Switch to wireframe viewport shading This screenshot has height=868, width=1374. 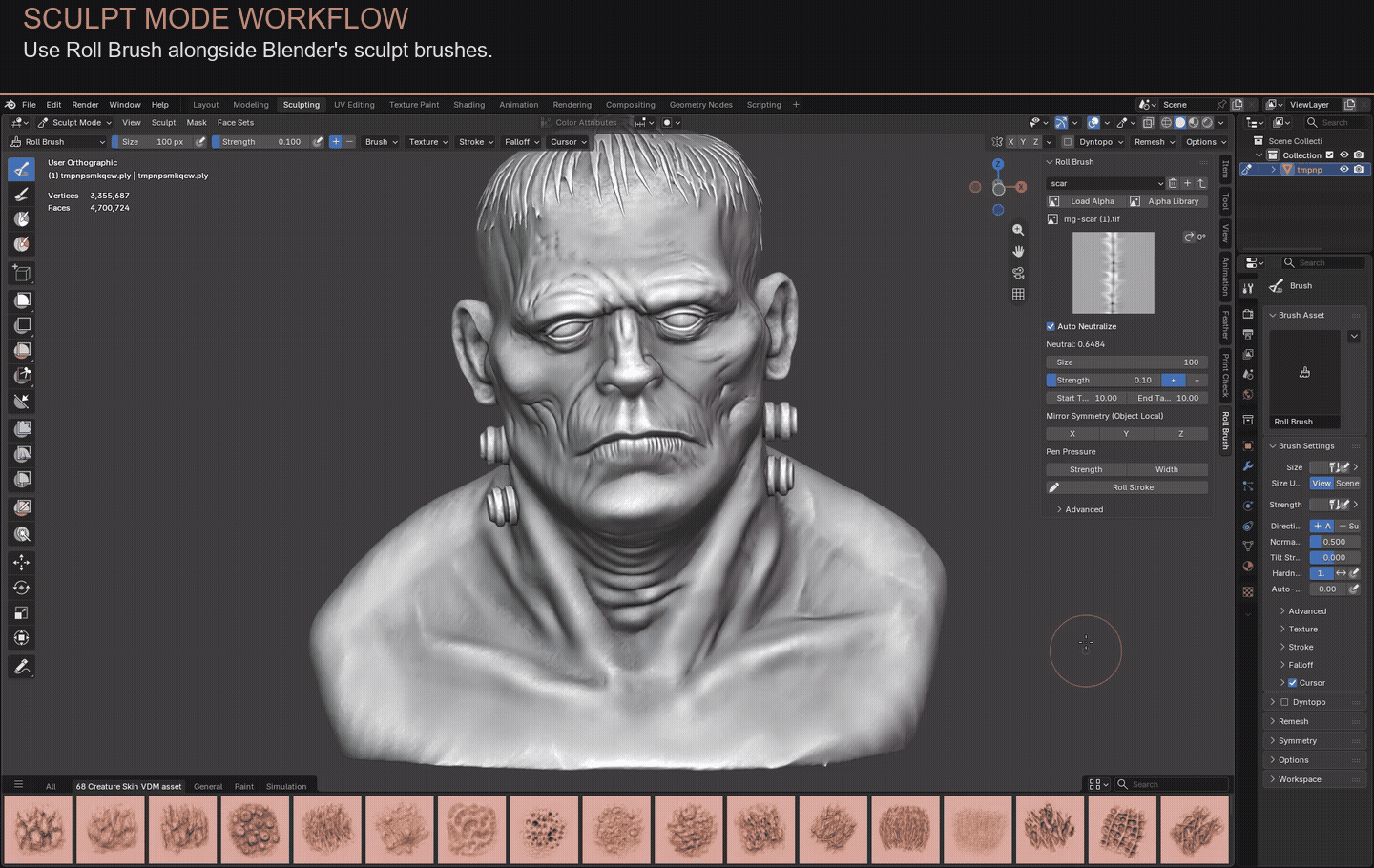(x=1166, y=123)
